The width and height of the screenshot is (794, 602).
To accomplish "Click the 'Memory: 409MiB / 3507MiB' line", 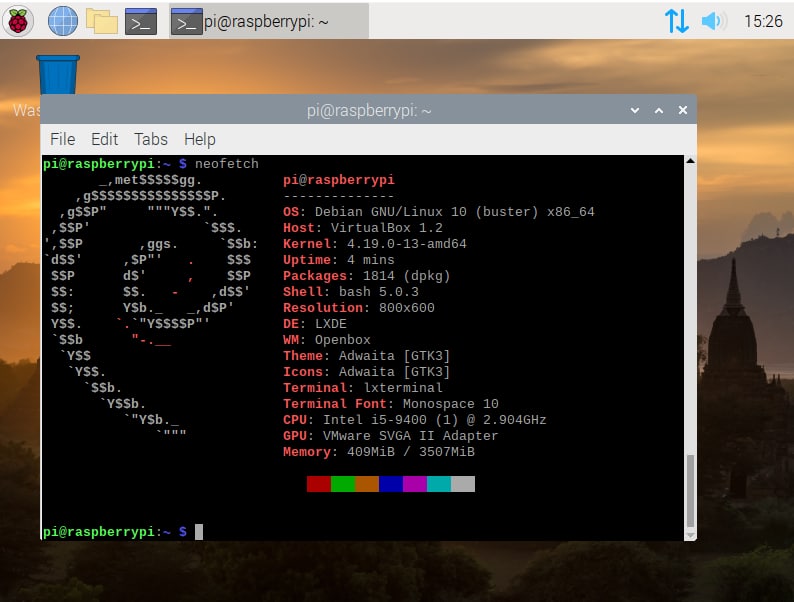I will pos(379,452).
